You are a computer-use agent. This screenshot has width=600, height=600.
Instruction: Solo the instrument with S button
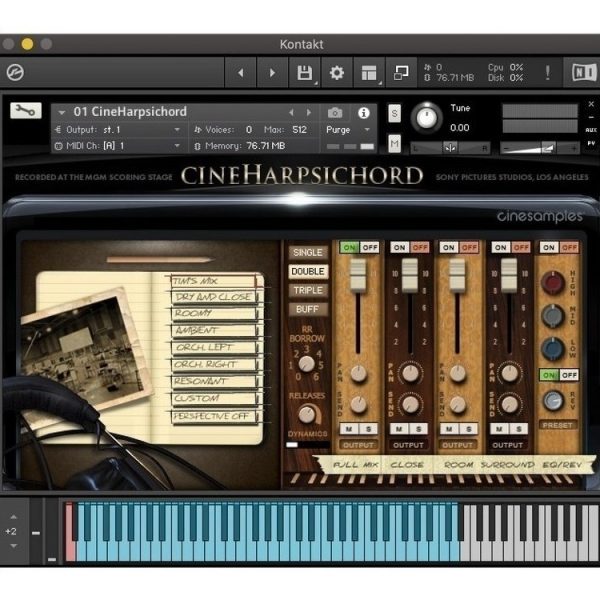click(395, 113)
